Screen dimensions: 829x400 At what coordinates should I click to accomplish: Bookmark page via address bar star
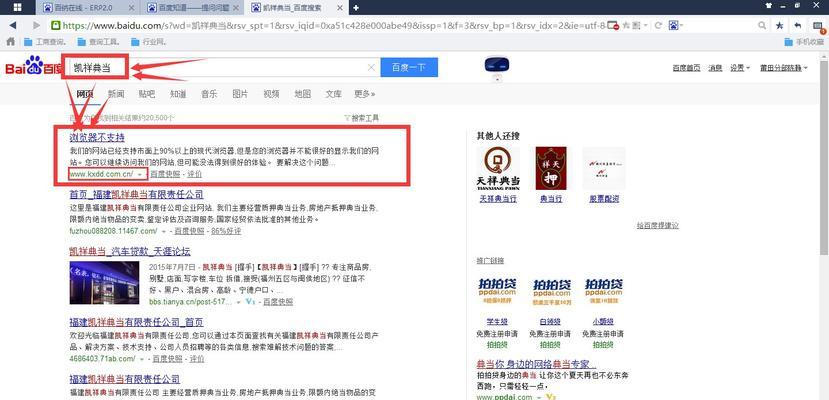[x=626, y=25]
